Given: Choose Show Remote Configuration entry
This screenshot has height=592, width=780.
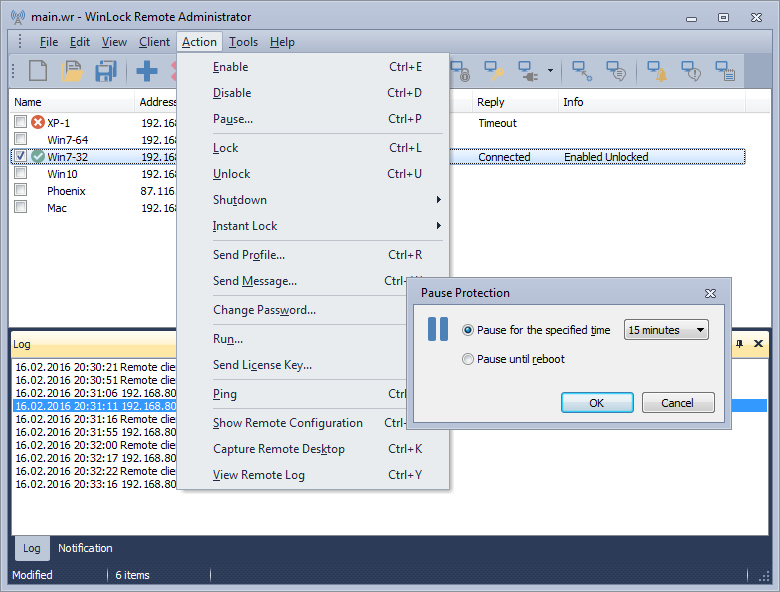Looking at the screenshot, I should tap(292, 423).
